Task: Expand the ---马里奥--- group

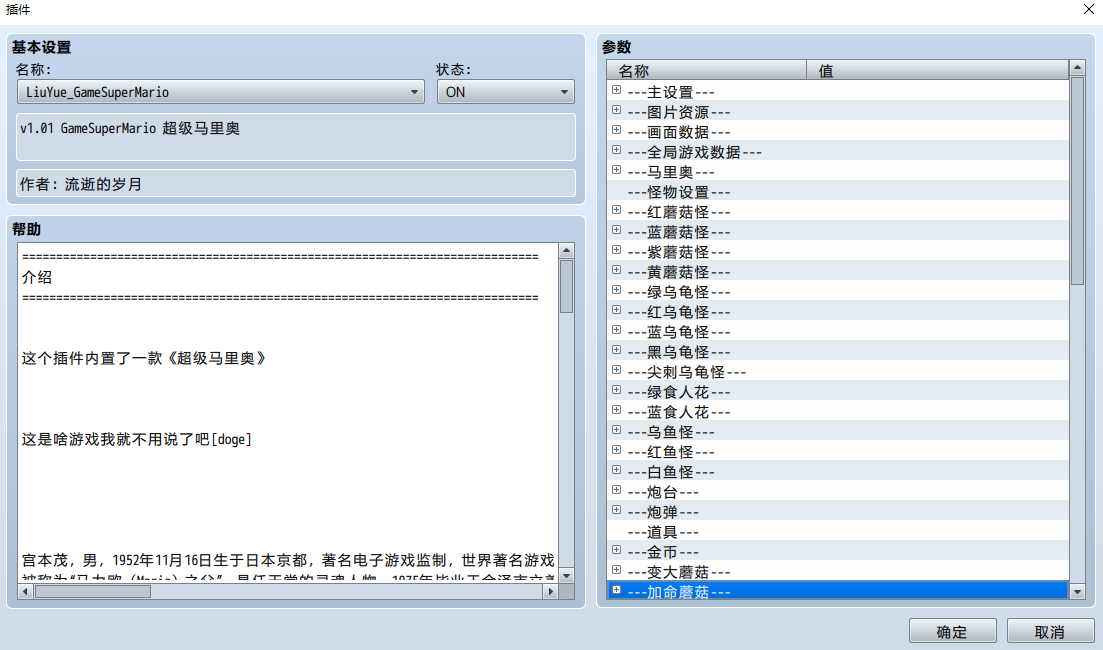Action: tap(616, 170)
